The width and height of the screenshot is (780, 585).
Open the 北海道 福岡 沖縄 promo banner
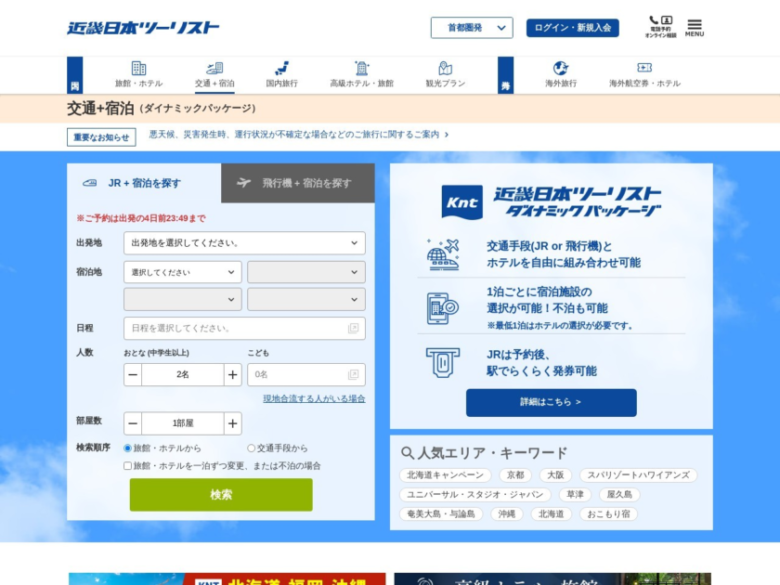pos(227,579)
